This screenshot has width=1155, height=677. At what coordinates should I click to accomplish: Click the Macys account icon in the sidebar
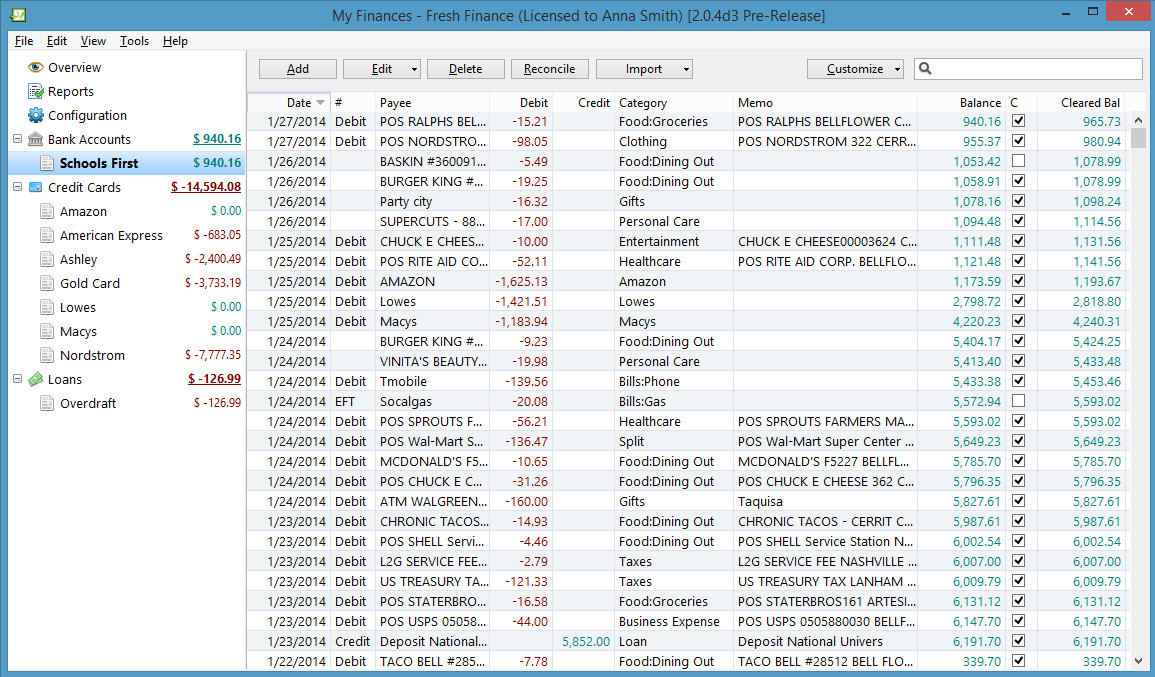tap(47, 332)
